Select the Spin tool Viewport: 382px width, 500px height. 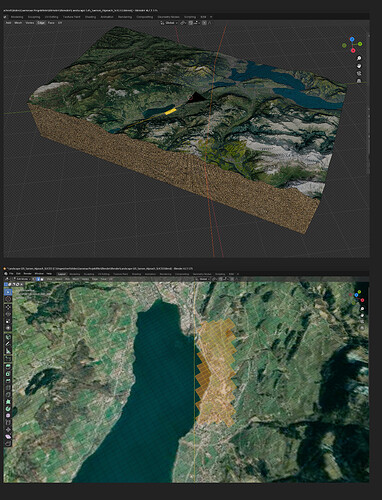pyautogui.click(x=8, y=409)
